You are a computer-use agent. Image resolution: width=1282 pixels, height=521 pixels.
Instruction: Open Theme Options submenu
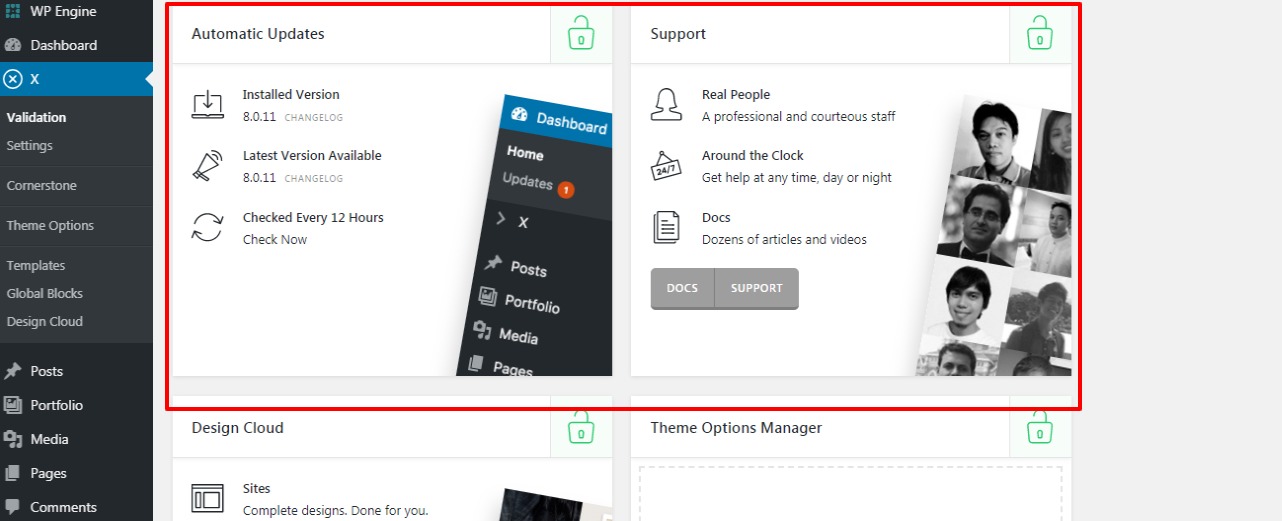coord(50,225)
